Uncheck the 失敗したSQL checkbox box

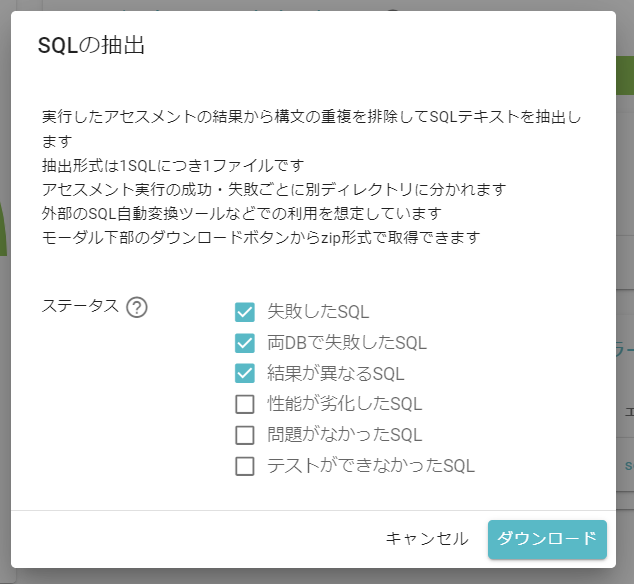tap(245, 312)
